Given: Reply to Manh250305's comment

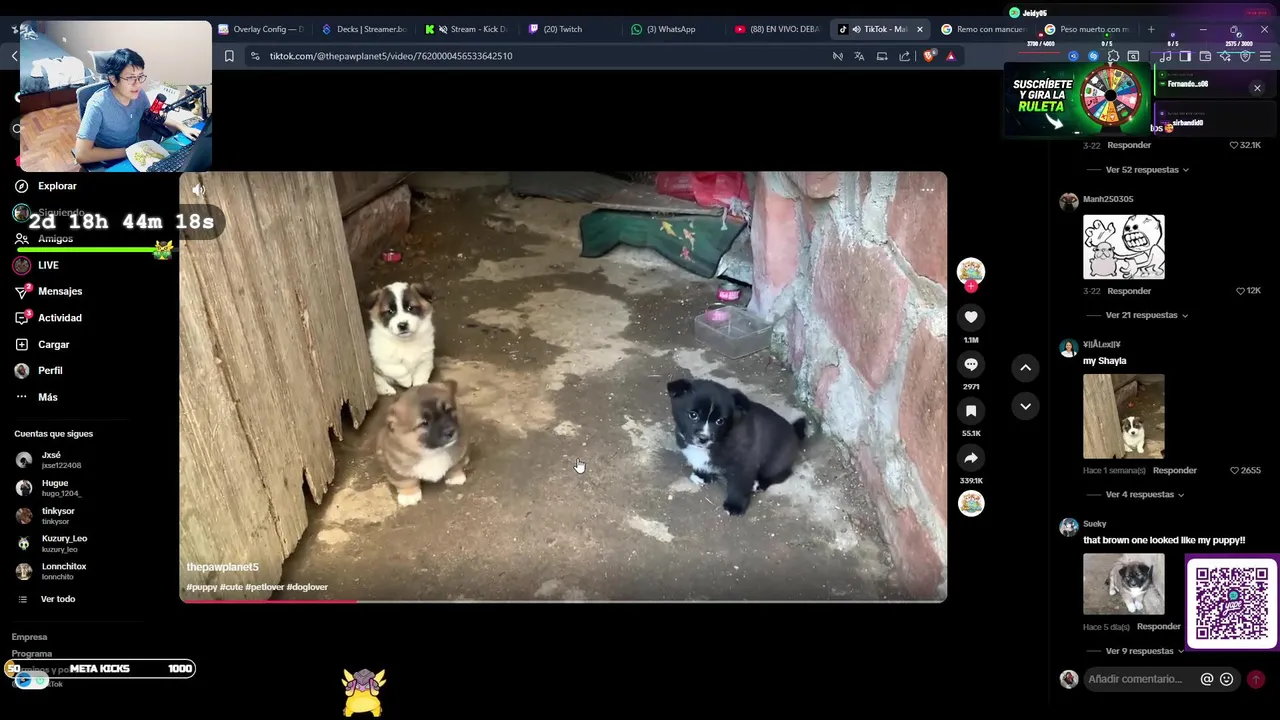Looking at the screenshot, I should (x=1129, y=291).
